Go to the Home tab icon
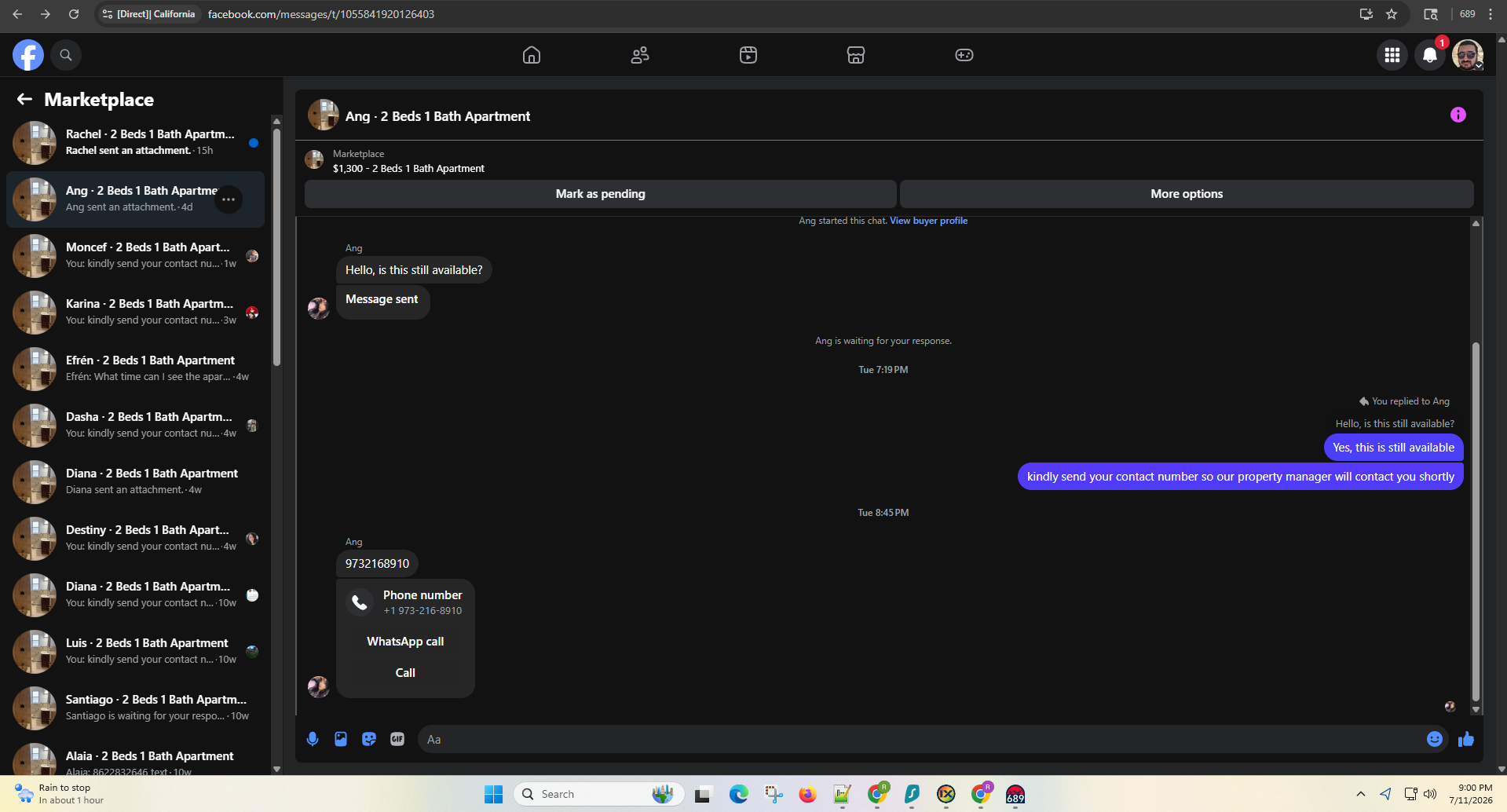The width and height of the screenshot is (1507, 812). [x=532, y=55]
